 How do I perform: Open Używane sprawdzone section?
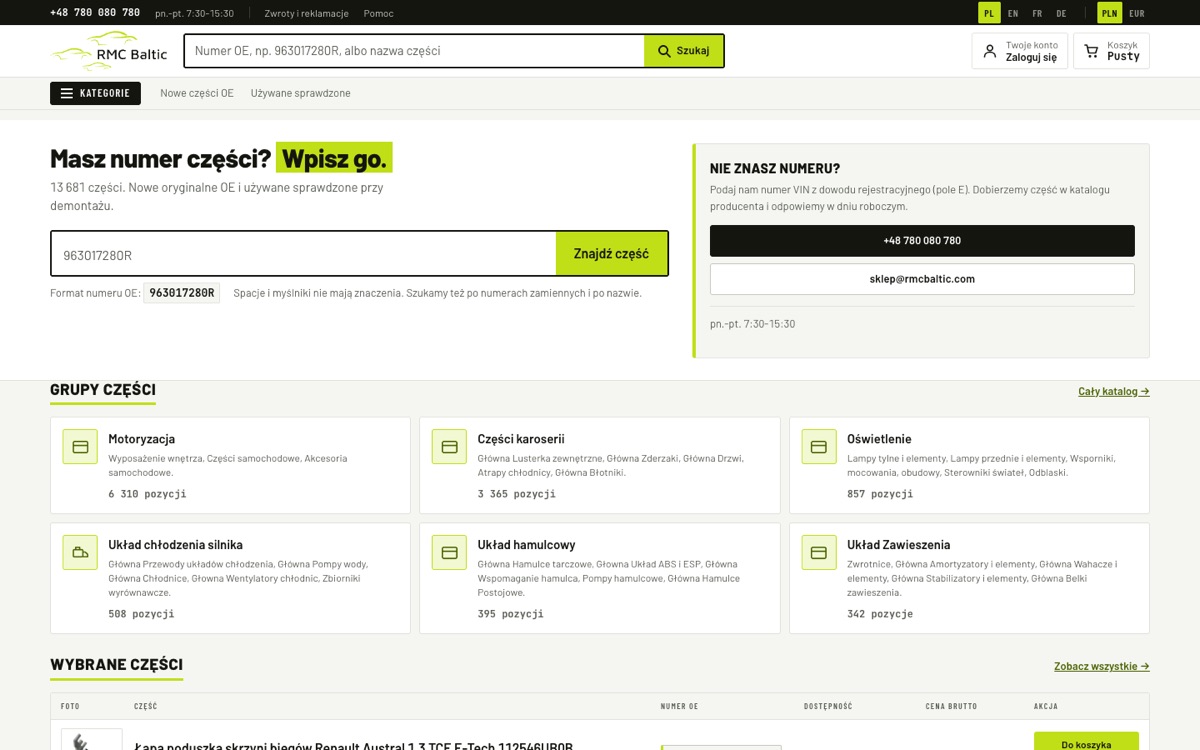pyautogui.click(x=301, y=93)
